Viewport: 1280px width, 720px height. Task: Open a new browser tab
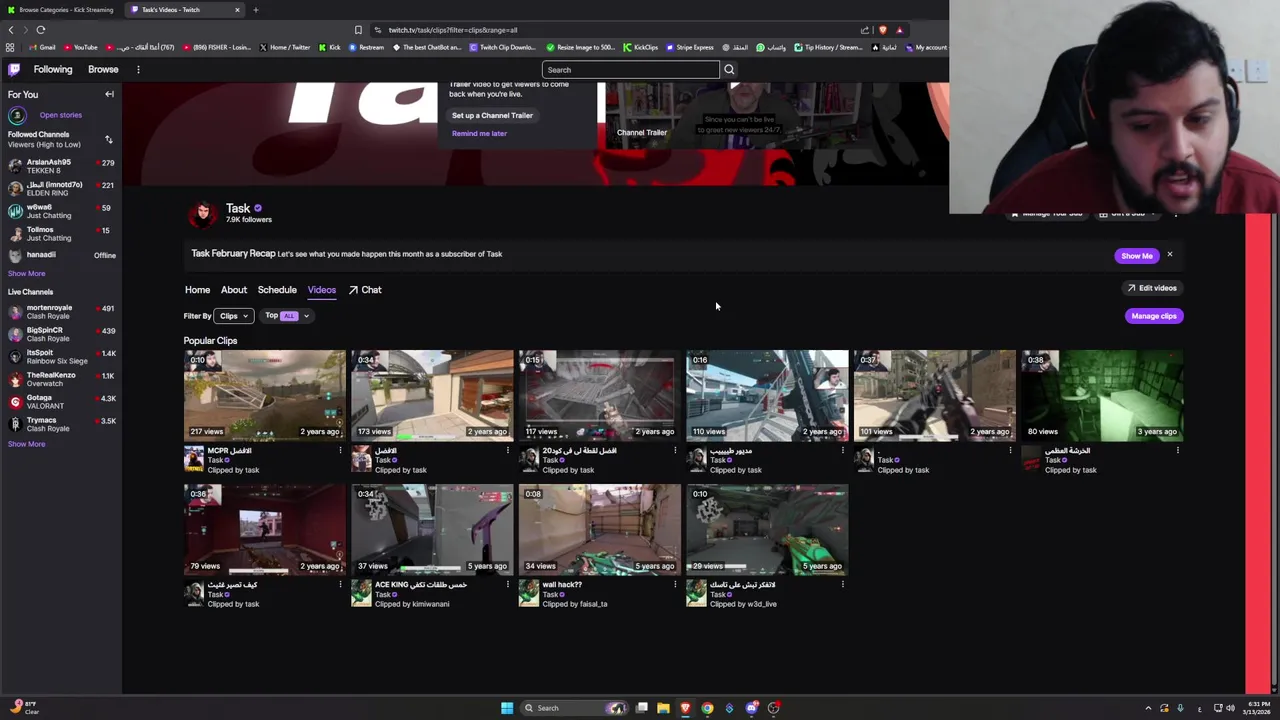[x=255, y=10]
